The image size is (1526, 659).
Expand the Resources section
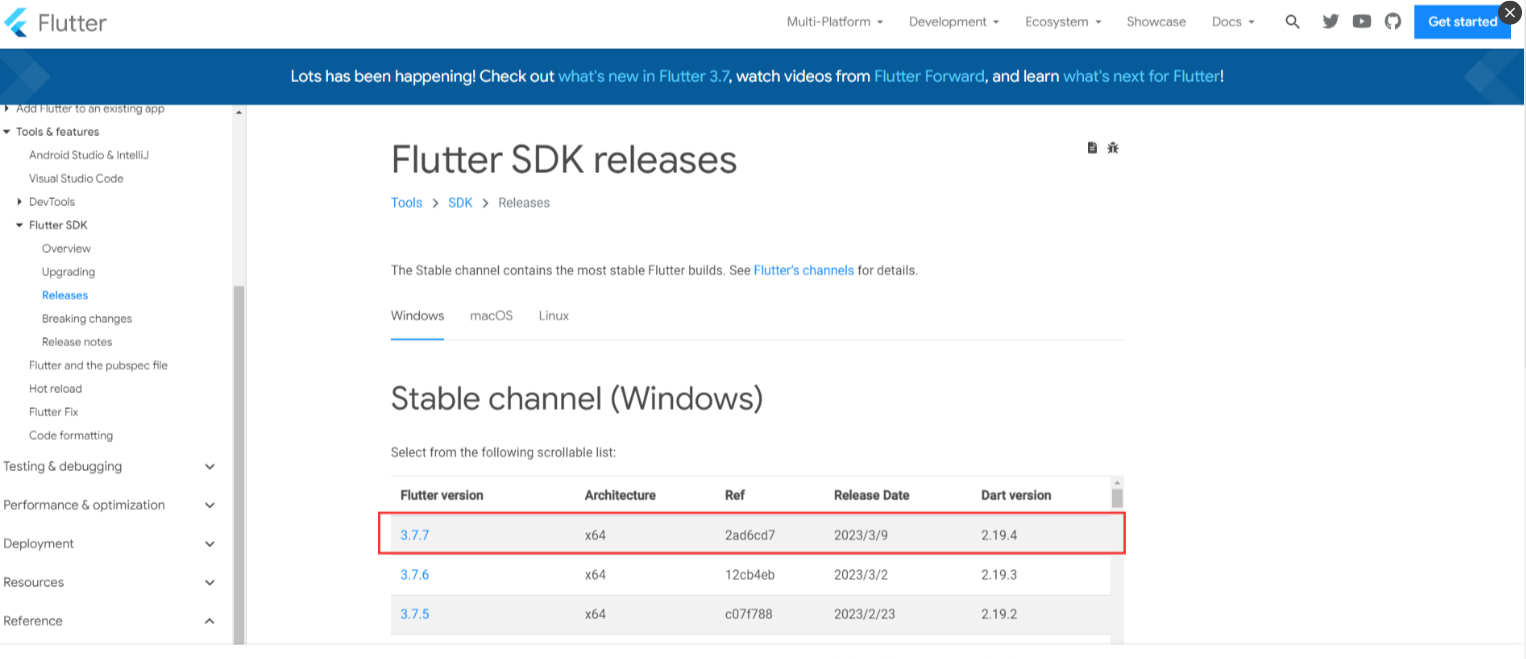[x=109, y=582]
